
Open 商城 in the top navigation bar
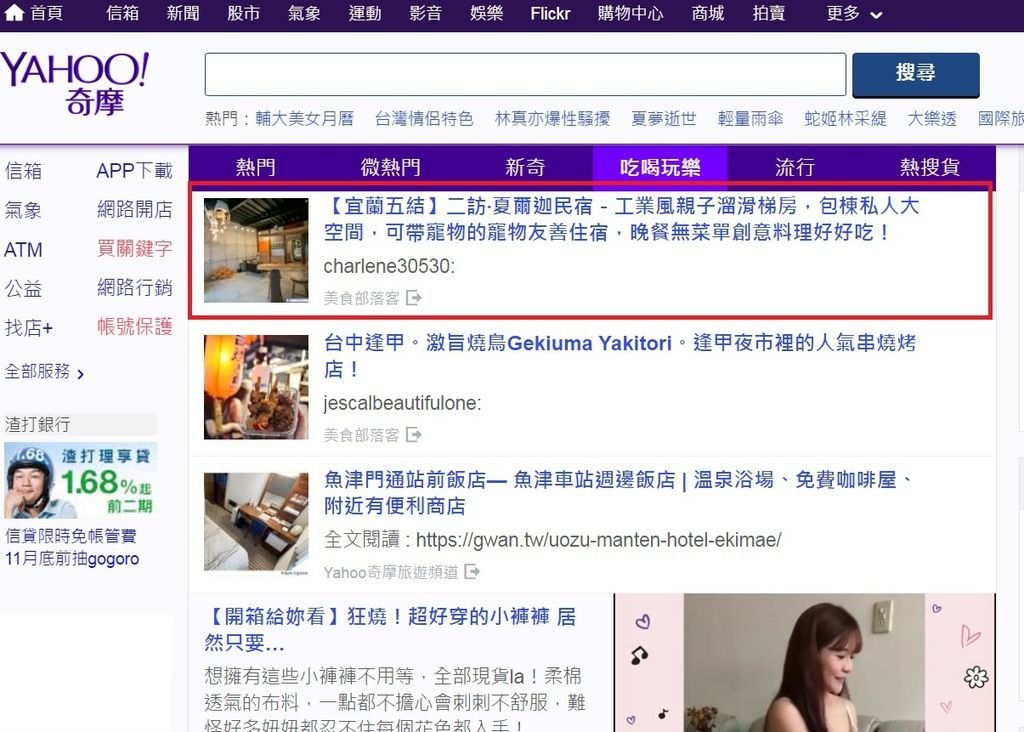coord(708,13)
